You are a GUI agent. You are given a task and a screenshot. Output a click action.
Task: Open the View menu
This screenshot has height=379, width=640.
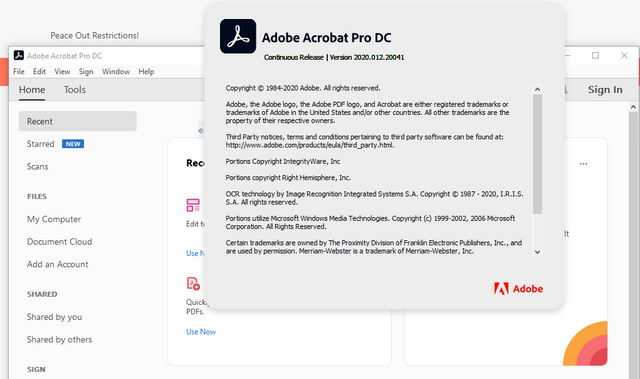point(62,71)
